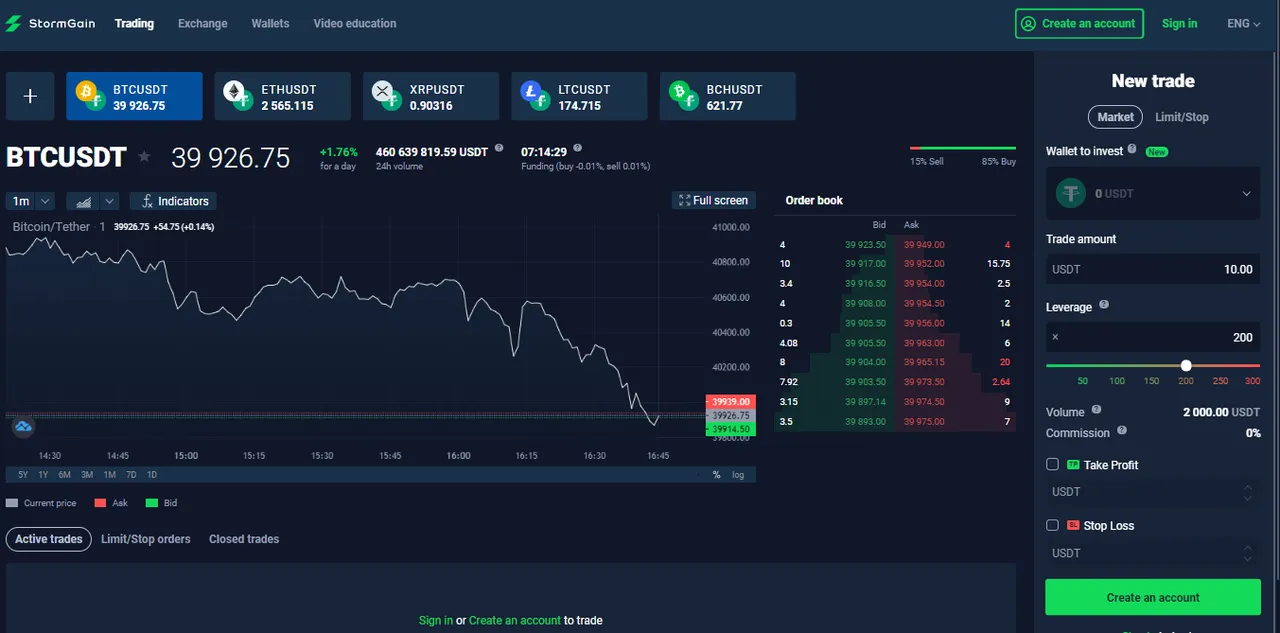Click the Stop Loss SL badge
The height and width of the screenshot is (633, 1280).
(x=1073, y=525)
